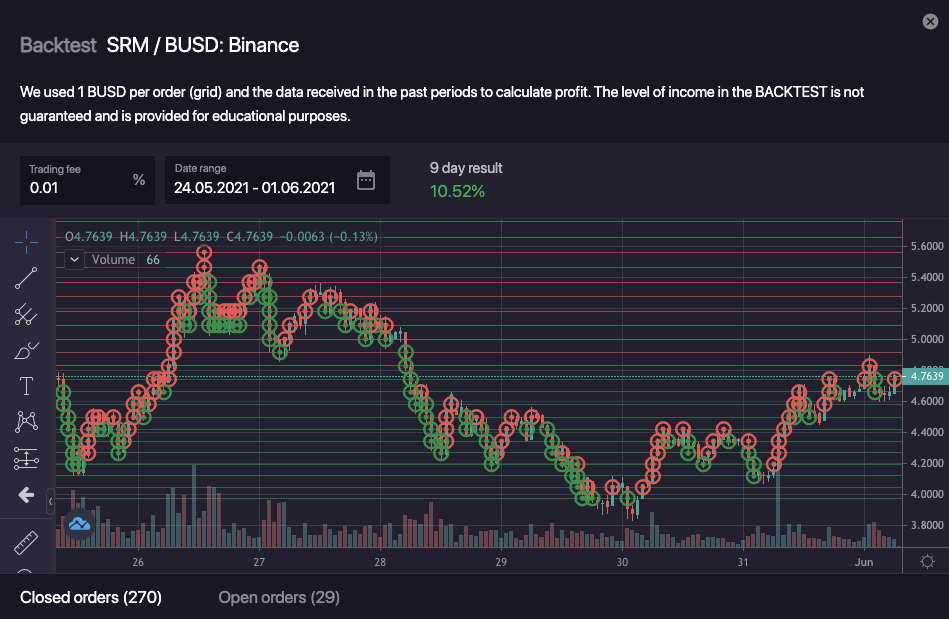Click the date range field 24.05.2021 - 01.06.2021
Image resolution: width=949 pixels, height=619 pixels.
click(x=254, y=187)
